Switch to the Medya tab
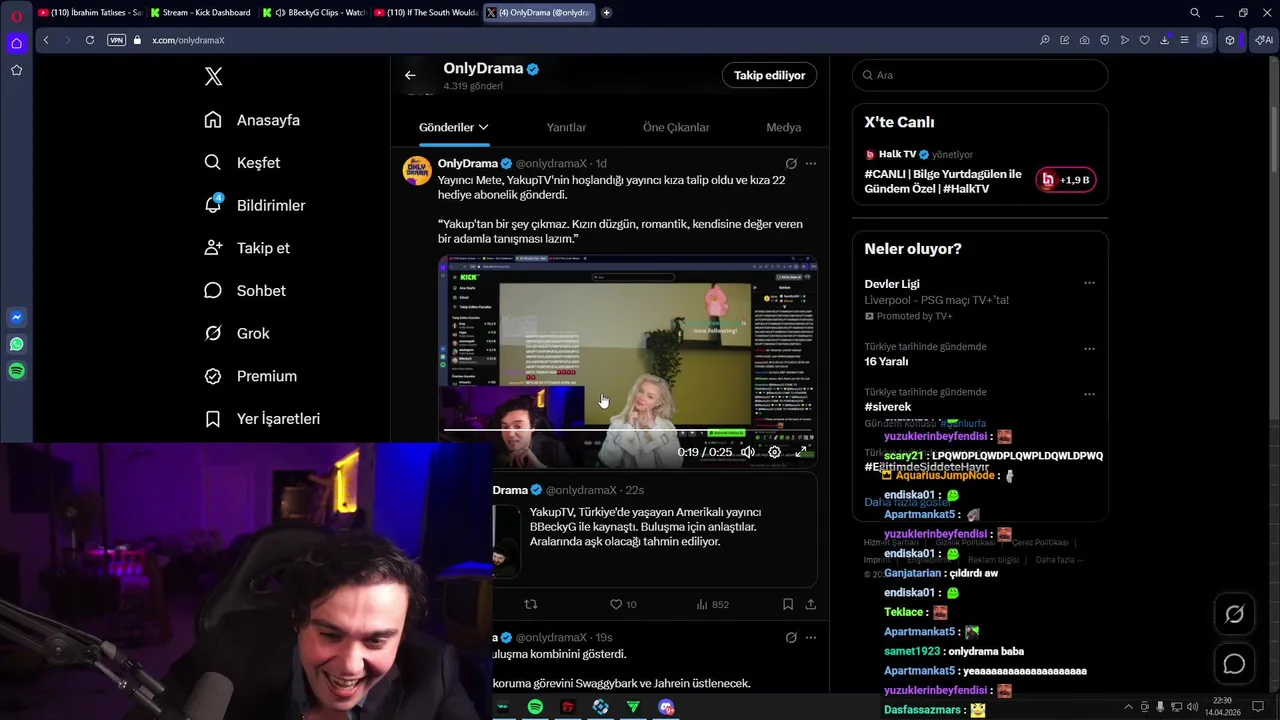The image size is (1280, 720). (x=784, y=127)
